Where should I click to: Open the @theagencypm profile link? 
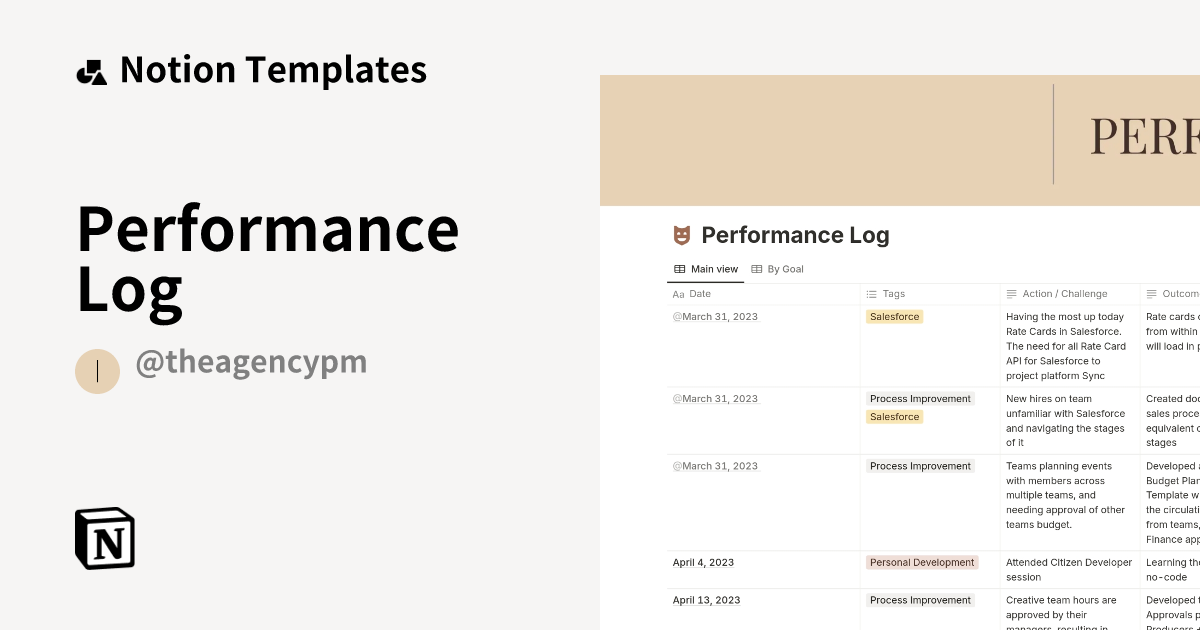[252, 362]
